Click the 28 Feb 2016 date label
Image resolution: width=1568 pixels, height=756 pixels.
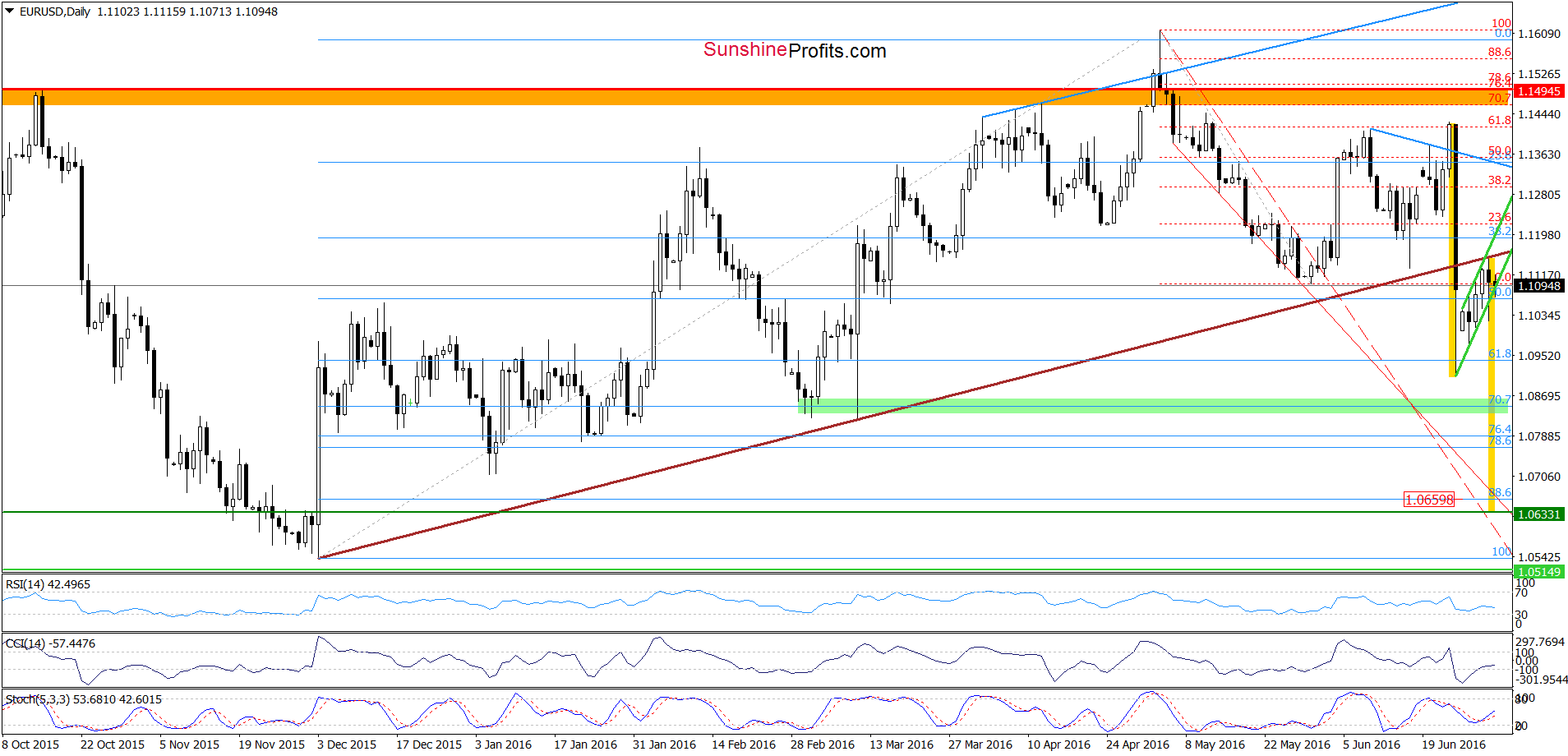point(823,744)
